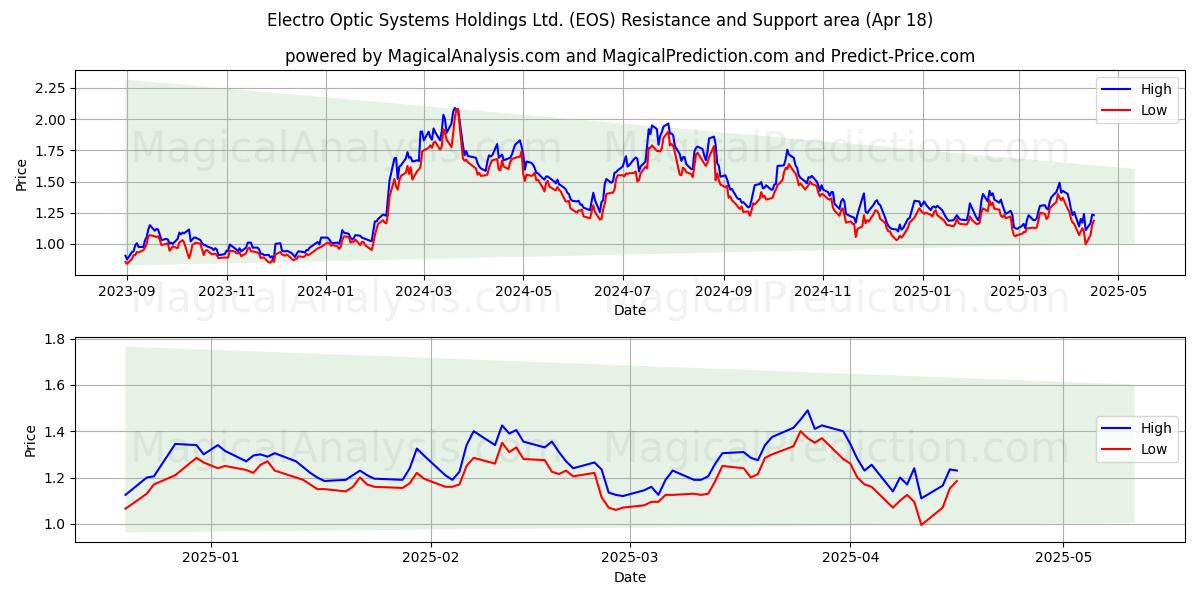The height and width of the screenshot is (600, 1200).
Task: Click the 2025-03 tick label on the upper chart
Action: pos(1019,290)
